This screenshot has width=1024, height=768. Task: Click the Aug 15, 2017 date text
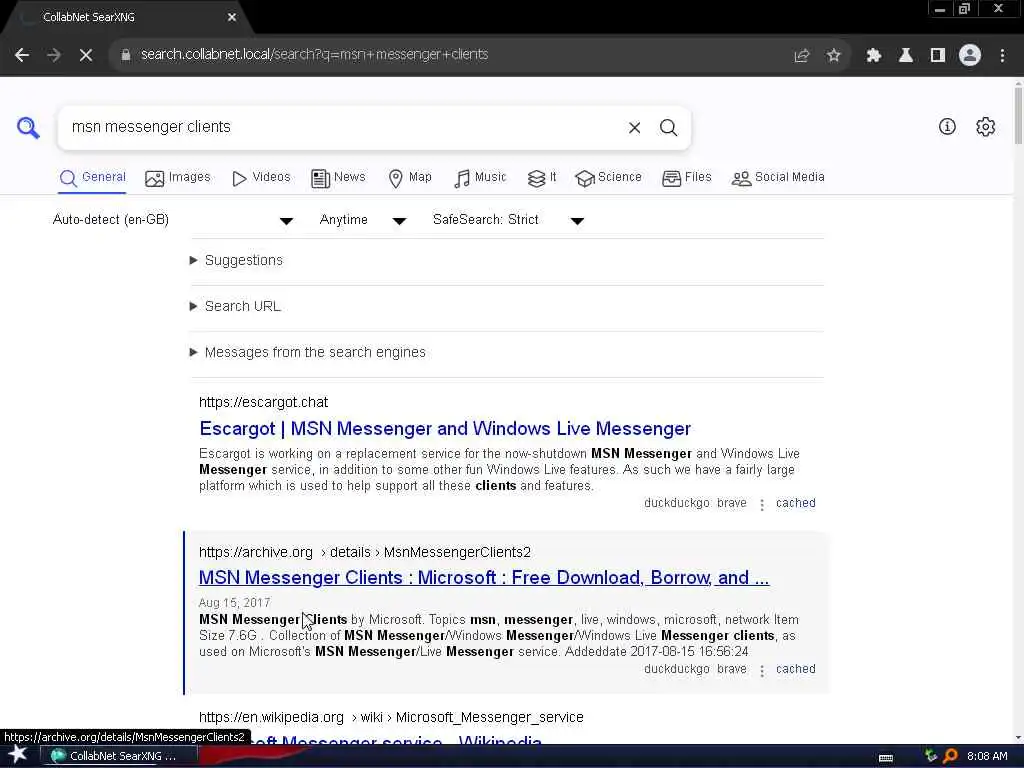234,603
